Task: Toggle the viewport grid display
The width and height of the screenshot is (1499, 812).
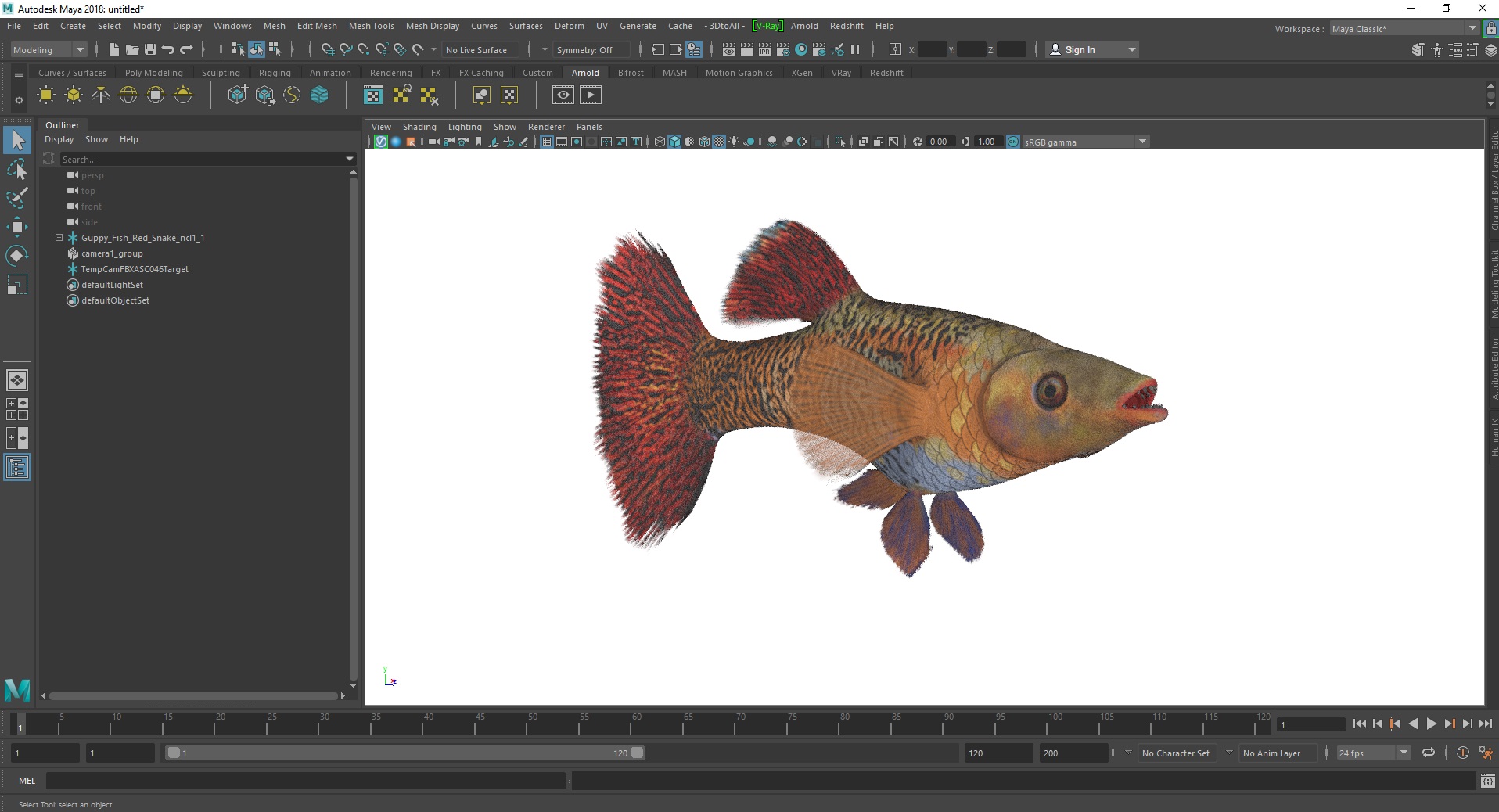Action: point(547,142)
